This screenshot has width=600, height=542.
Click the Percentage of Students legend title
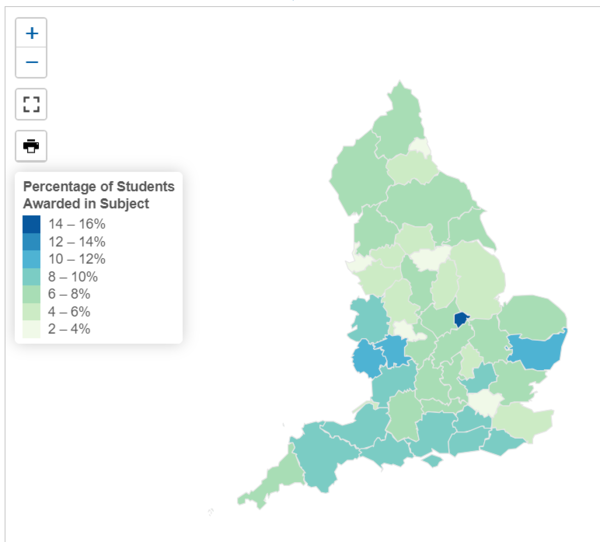pos(99,195)
